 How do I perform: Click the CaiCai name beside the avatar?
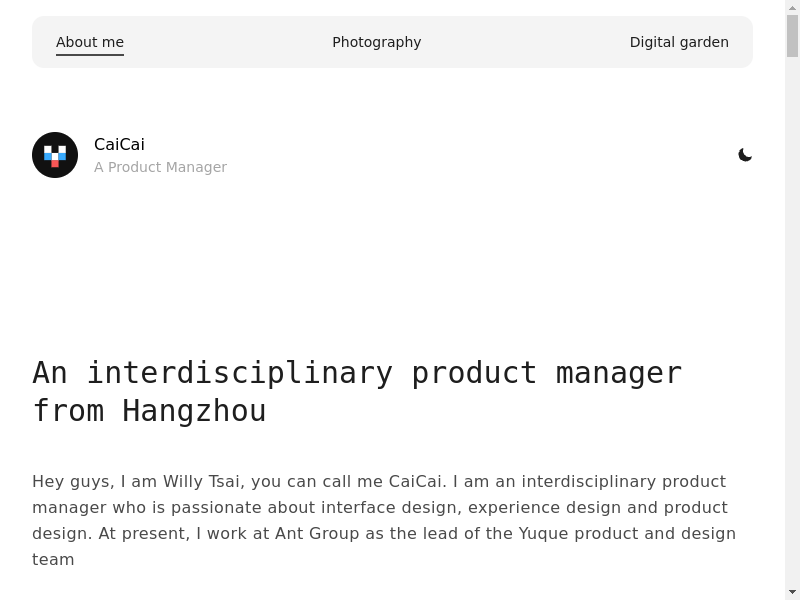pyautogui.click(x=119, y=144)
